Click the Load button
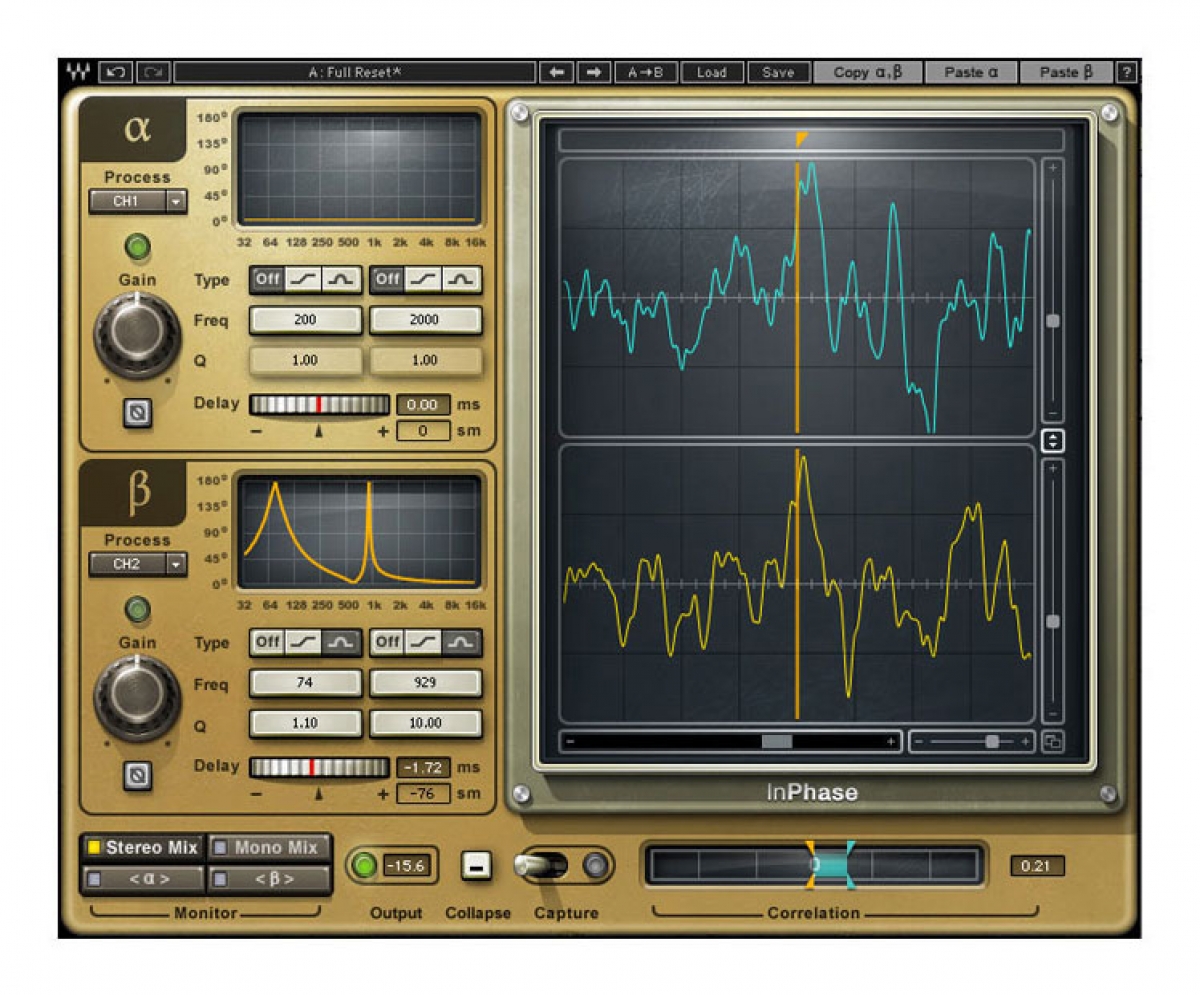Viewport: 1200px width, 995px height. [712, 72]
